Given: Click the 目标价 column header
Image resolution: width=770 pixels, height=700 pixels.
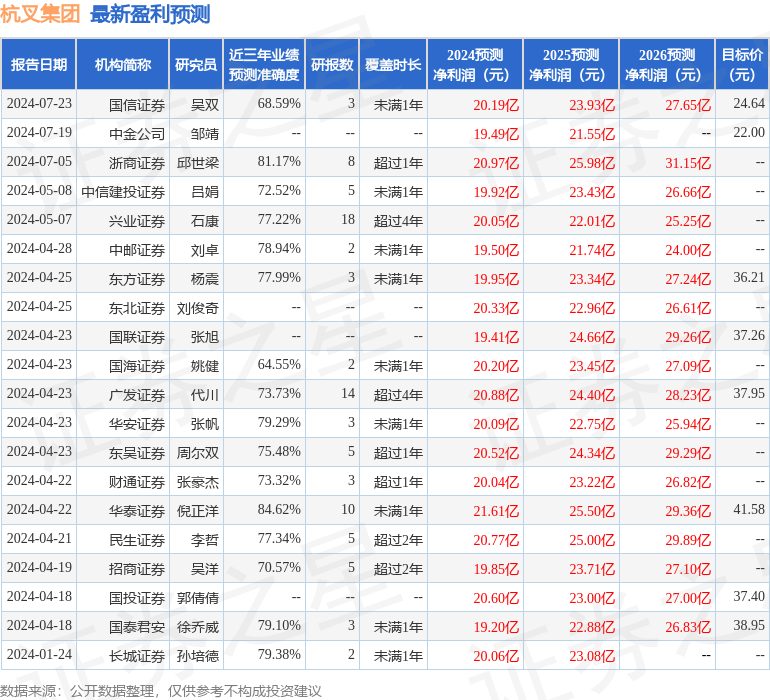Looking at the screenshot, I should [742, 64].
